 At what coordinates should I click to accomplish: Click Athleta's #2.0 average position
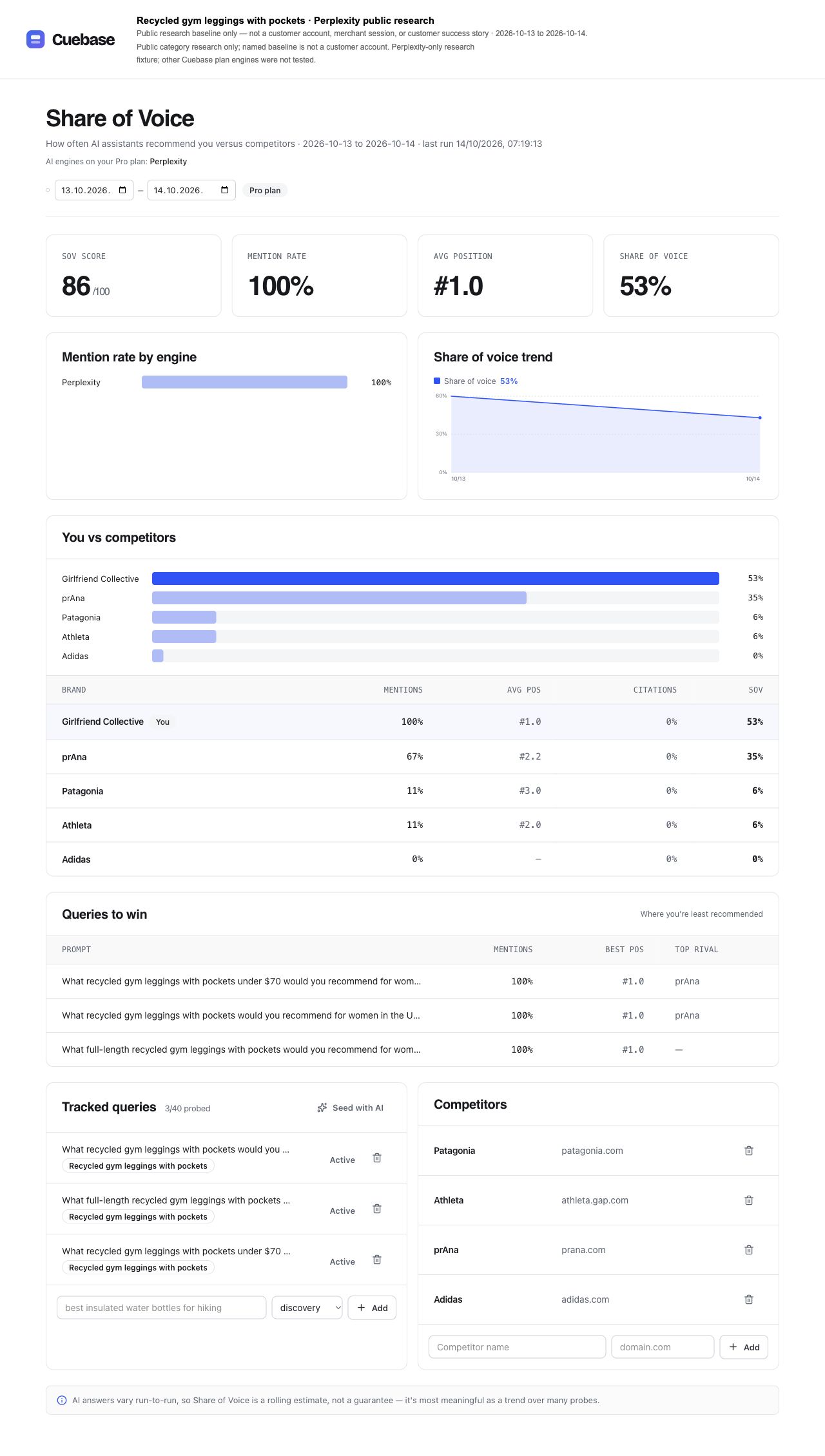click(x=530, y=825)
